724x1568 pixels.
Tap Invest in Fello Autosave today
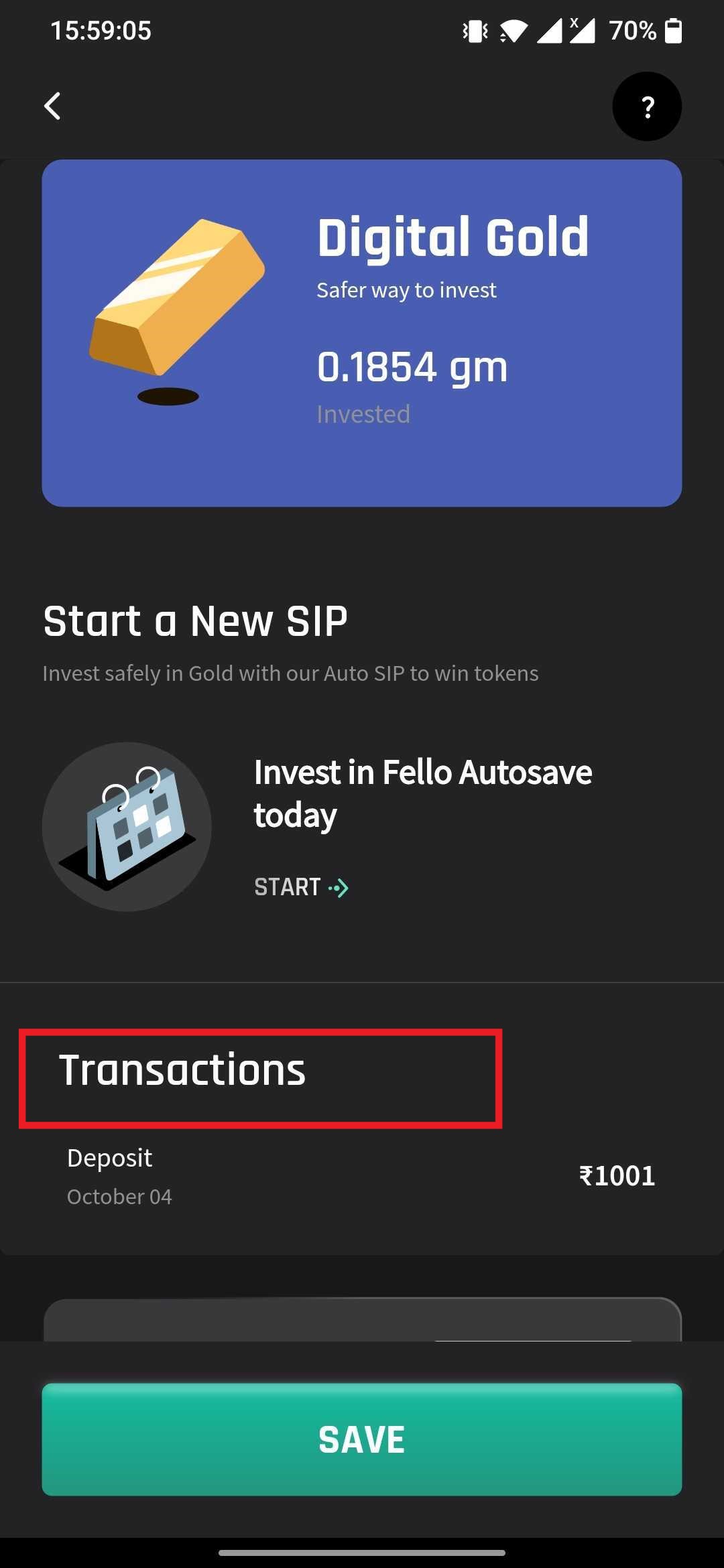click(423, 793)
